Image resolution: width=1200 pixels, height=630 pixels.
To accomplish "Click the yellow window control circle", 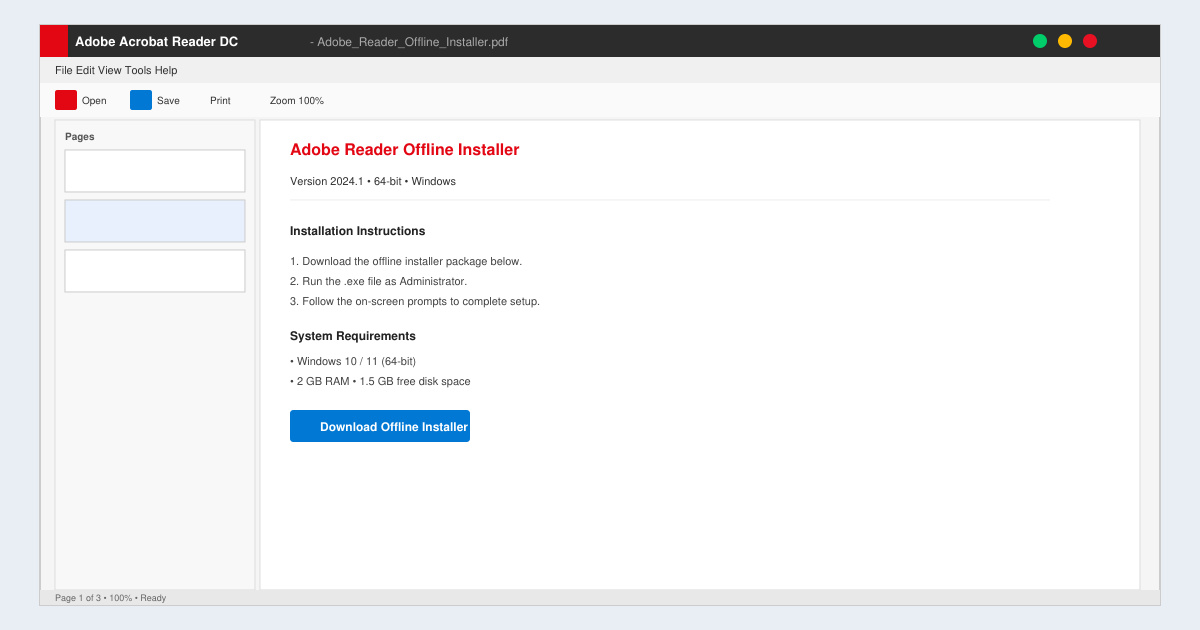I will (1065, 41).
